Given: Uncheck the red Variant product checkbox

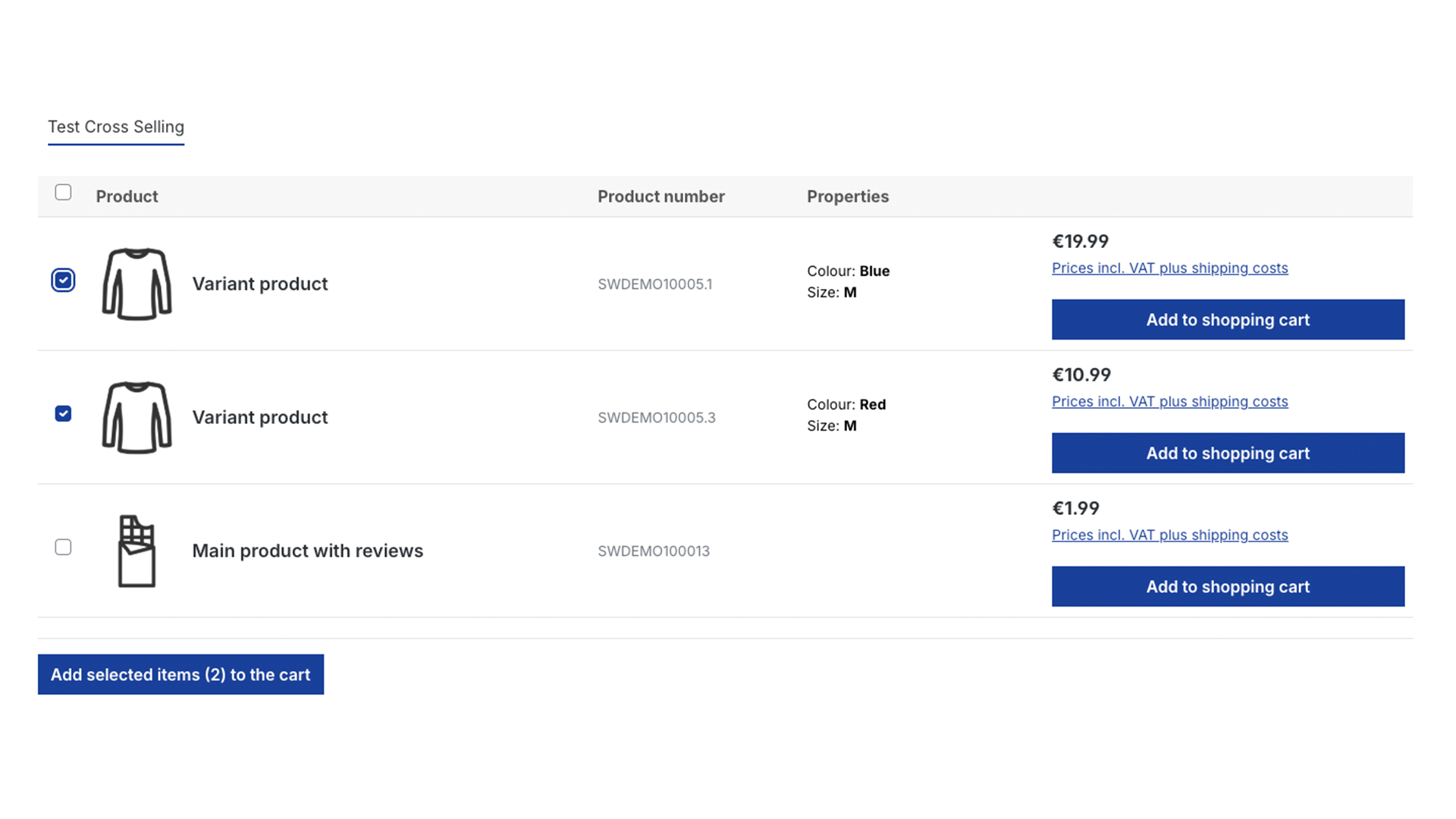Looking at the screenshot, I should click(63, 414).
